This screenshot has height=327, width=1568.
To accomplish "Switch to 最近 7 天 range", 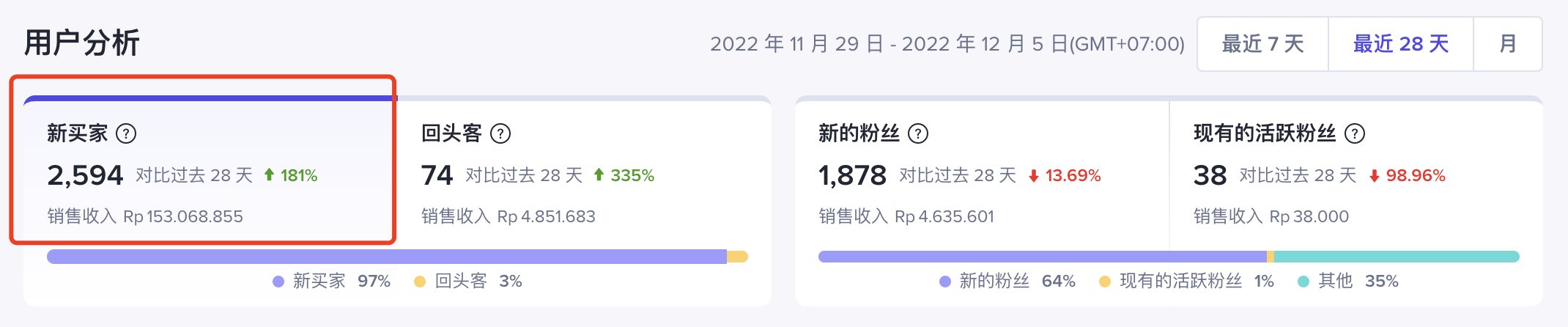I will (1262, 44).
